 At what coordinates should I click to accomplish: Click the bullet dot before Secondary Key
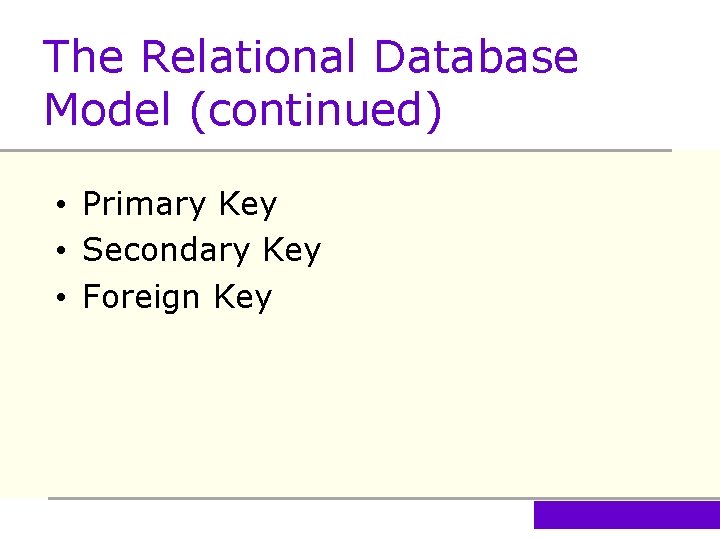(61, 252)
